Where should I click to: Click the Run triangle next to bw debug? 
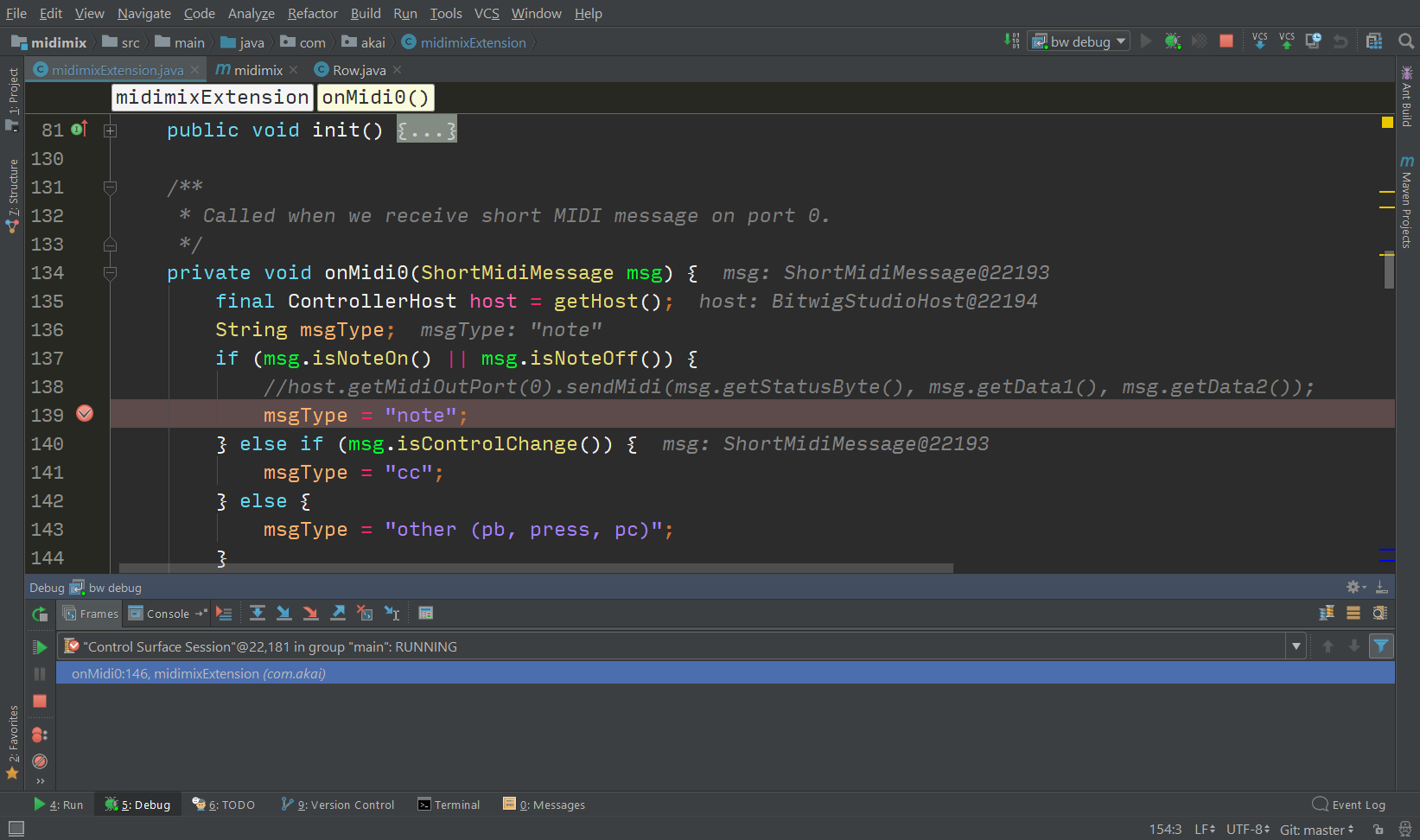click(x=1146, y=41)
